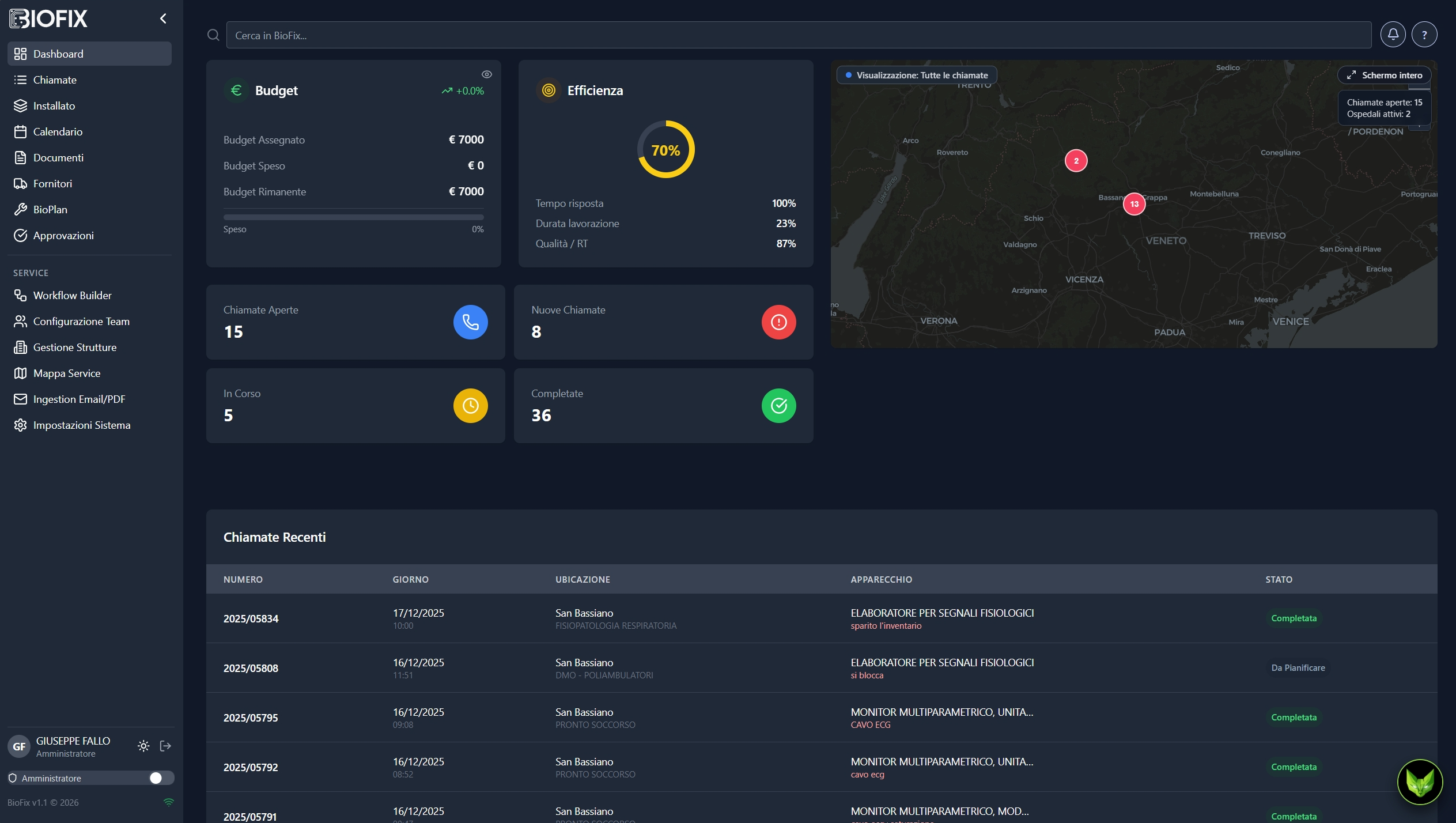The image size is (1456, 823).
Task: Open Impostazioni Sistema settings gear
Action: point(21,425)
